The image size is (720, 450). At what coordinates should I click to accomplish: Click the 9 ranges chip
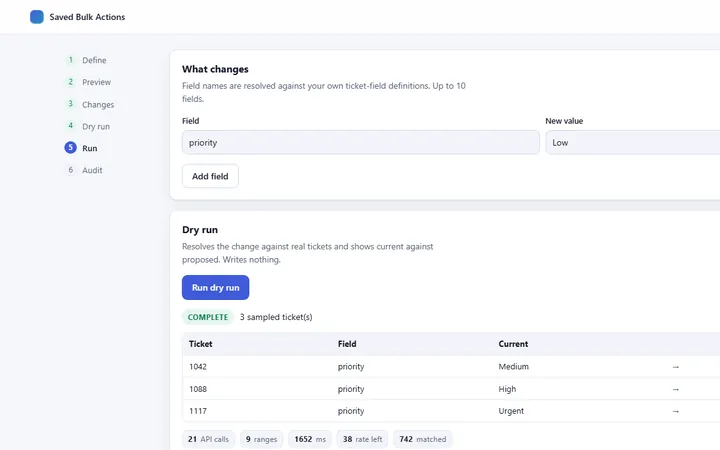[261, 439]
